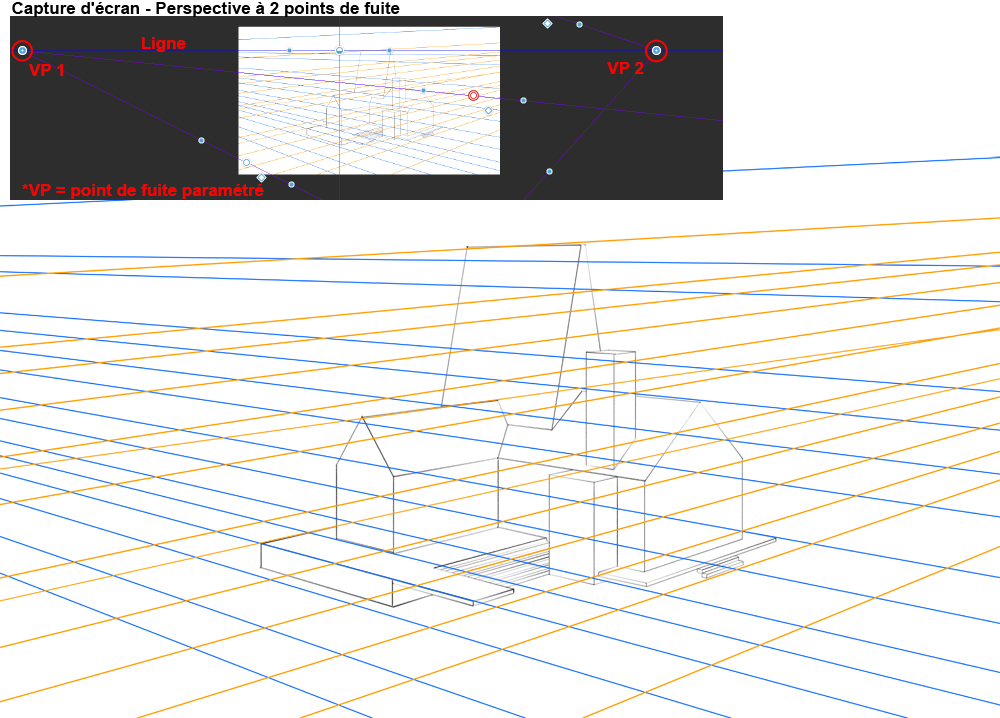Click the guide dot right of the top diamond handle
This screenshot has width=1000, height=718.
tap(579, 24)
